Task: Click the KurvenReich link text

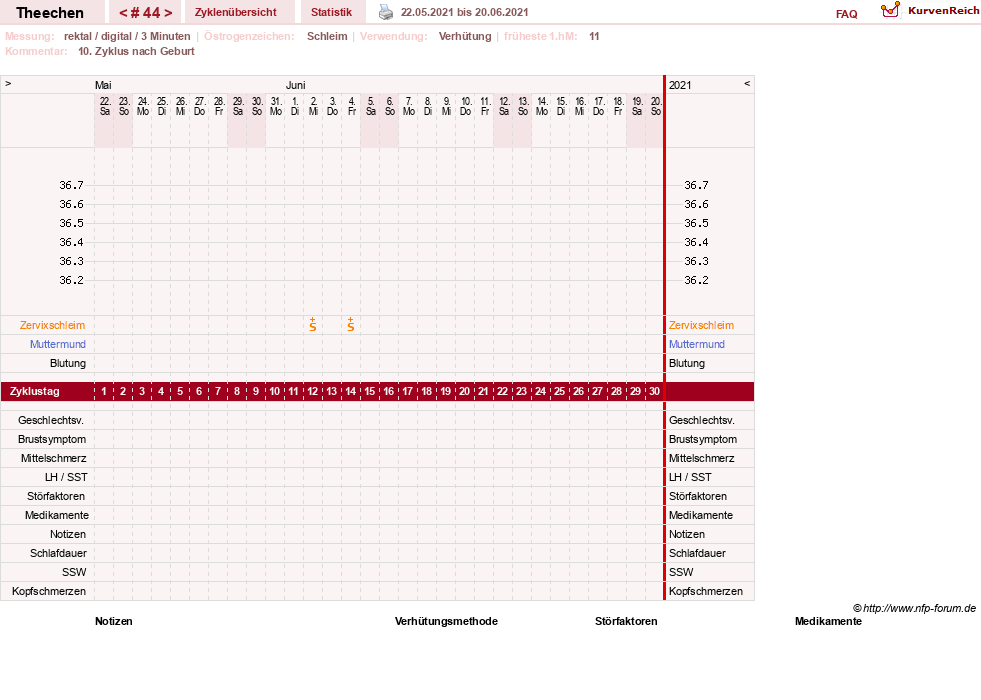Action: 943,11
